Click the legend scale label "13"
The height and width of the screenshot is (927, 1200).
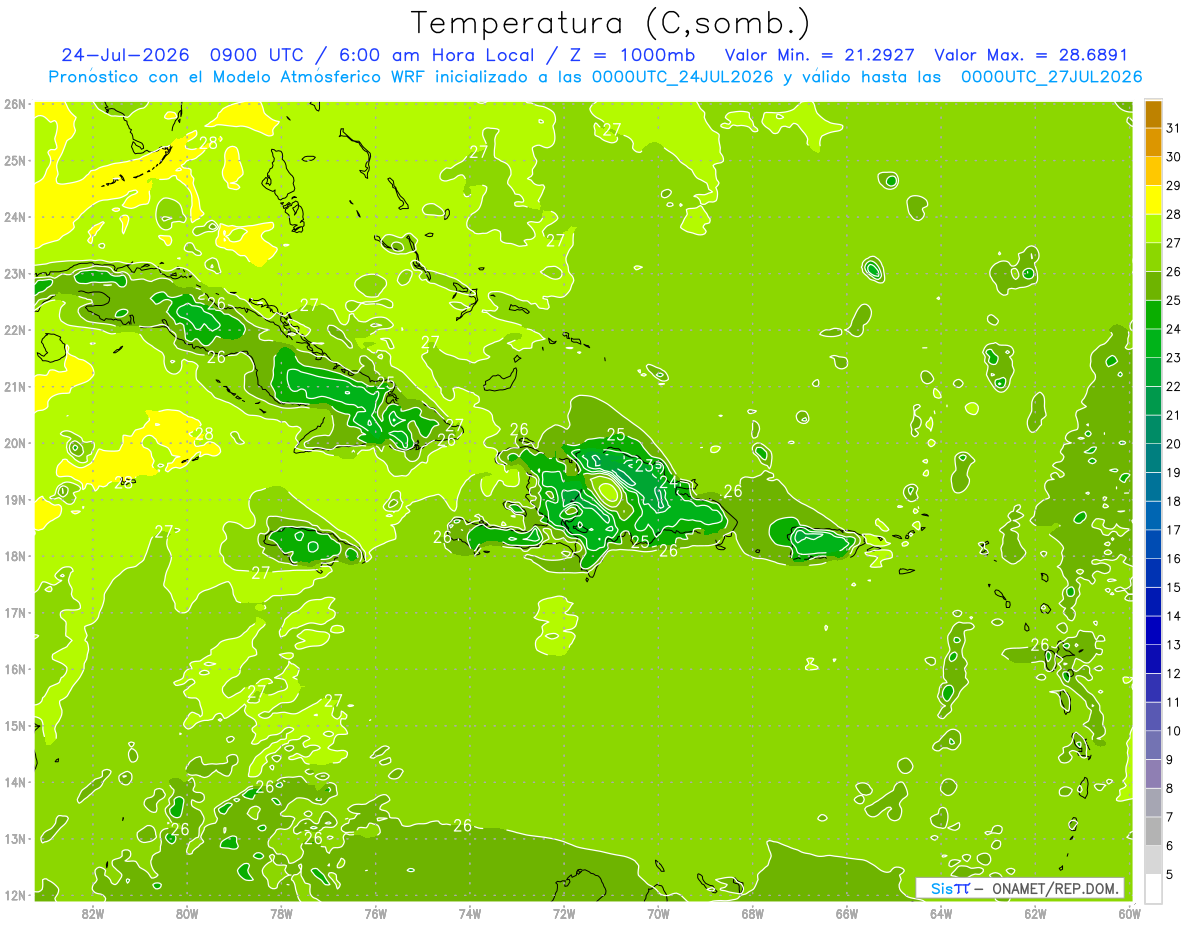(1173, 644)
